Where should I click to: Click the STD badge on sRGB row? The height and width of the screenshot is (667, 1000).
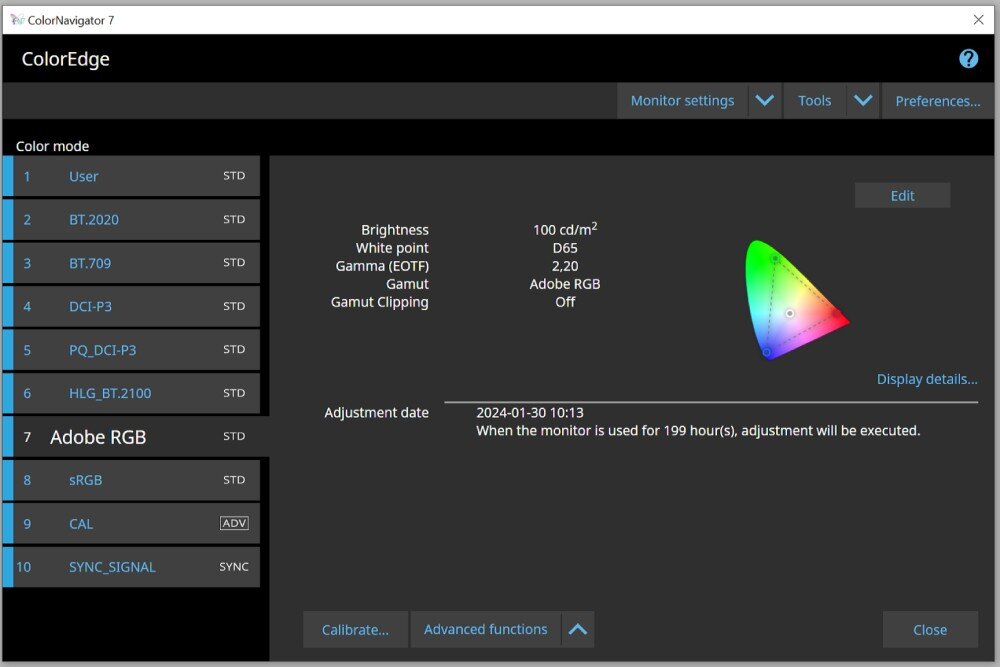click(234, 480)
